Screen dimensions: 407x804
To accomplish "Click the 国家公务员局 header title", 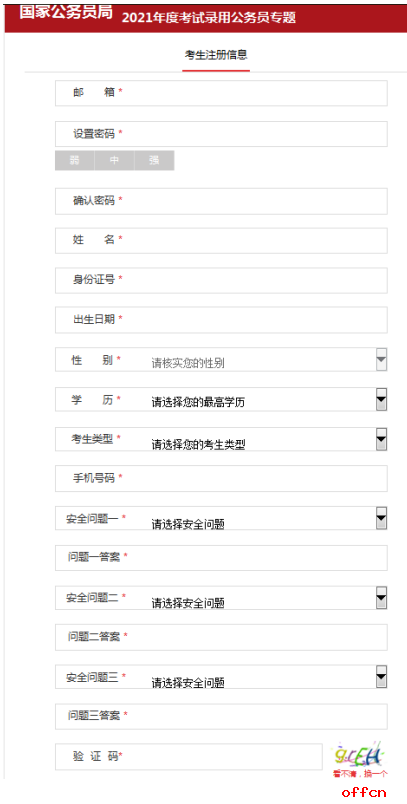I will click(x=66, y=13).
